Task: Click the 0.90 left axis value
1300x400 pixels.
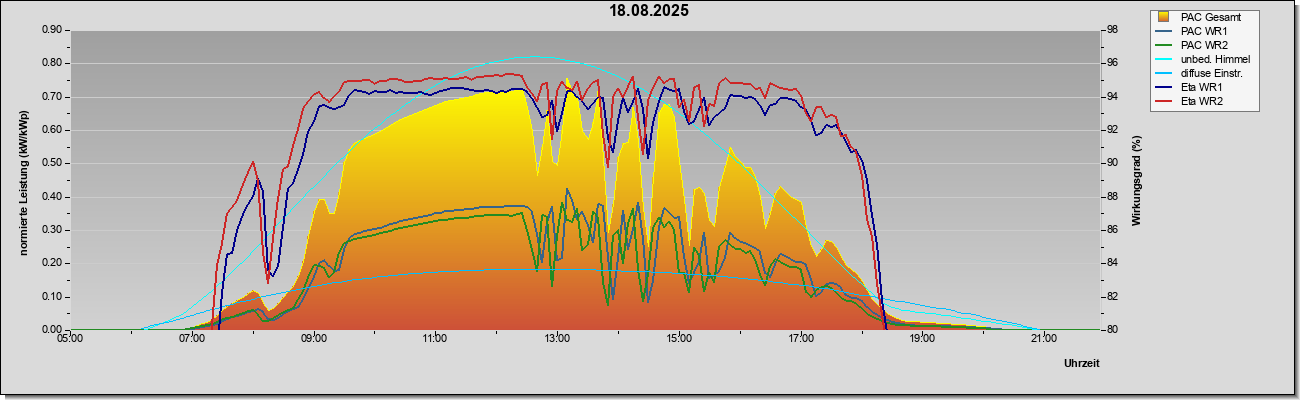Action: (x=51, y=30)
